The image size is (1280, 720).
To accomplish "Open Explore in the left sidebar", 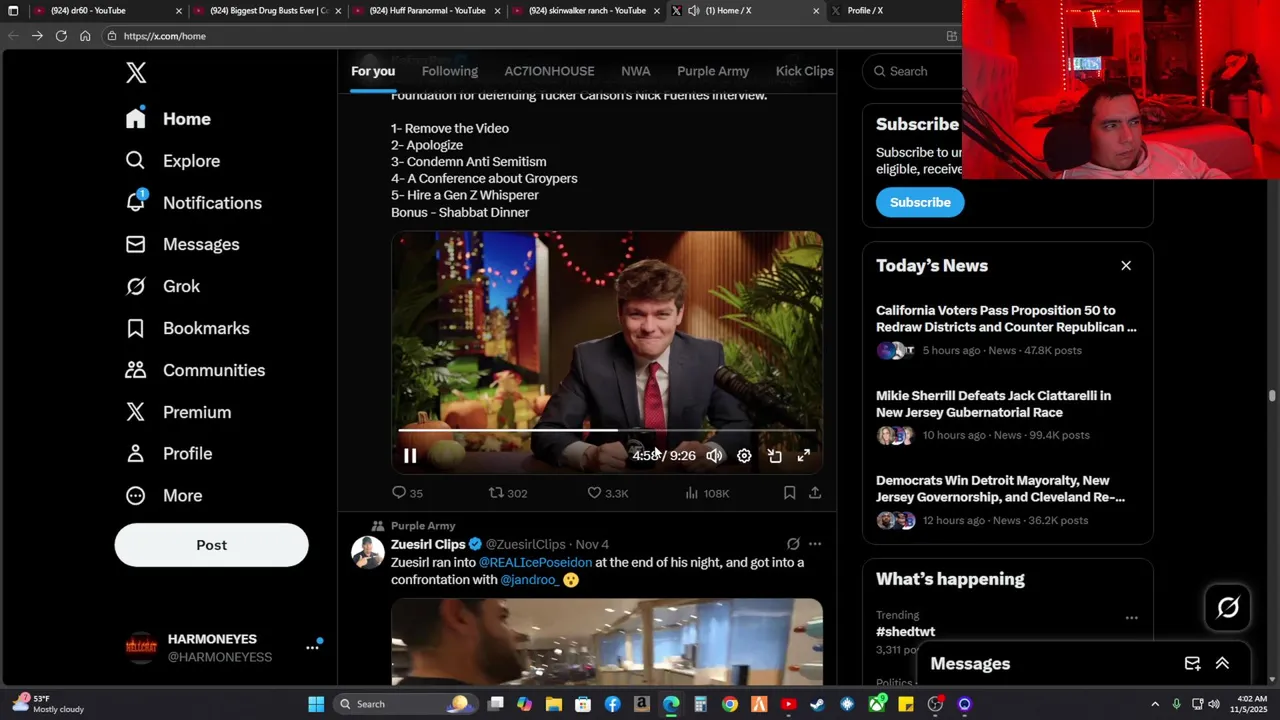I will tap(172, 161).
